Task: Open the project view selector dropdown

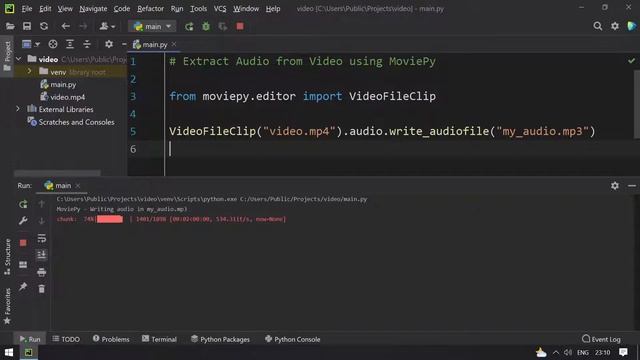Action: click(31, 44)
